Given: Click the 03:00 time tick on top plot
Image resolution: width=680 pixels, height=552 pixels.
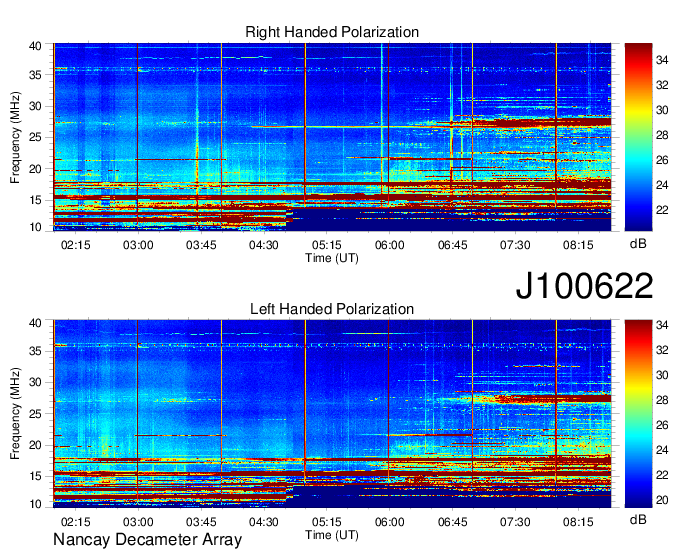Looking at the screenshot, I should (x=138, y=245).
